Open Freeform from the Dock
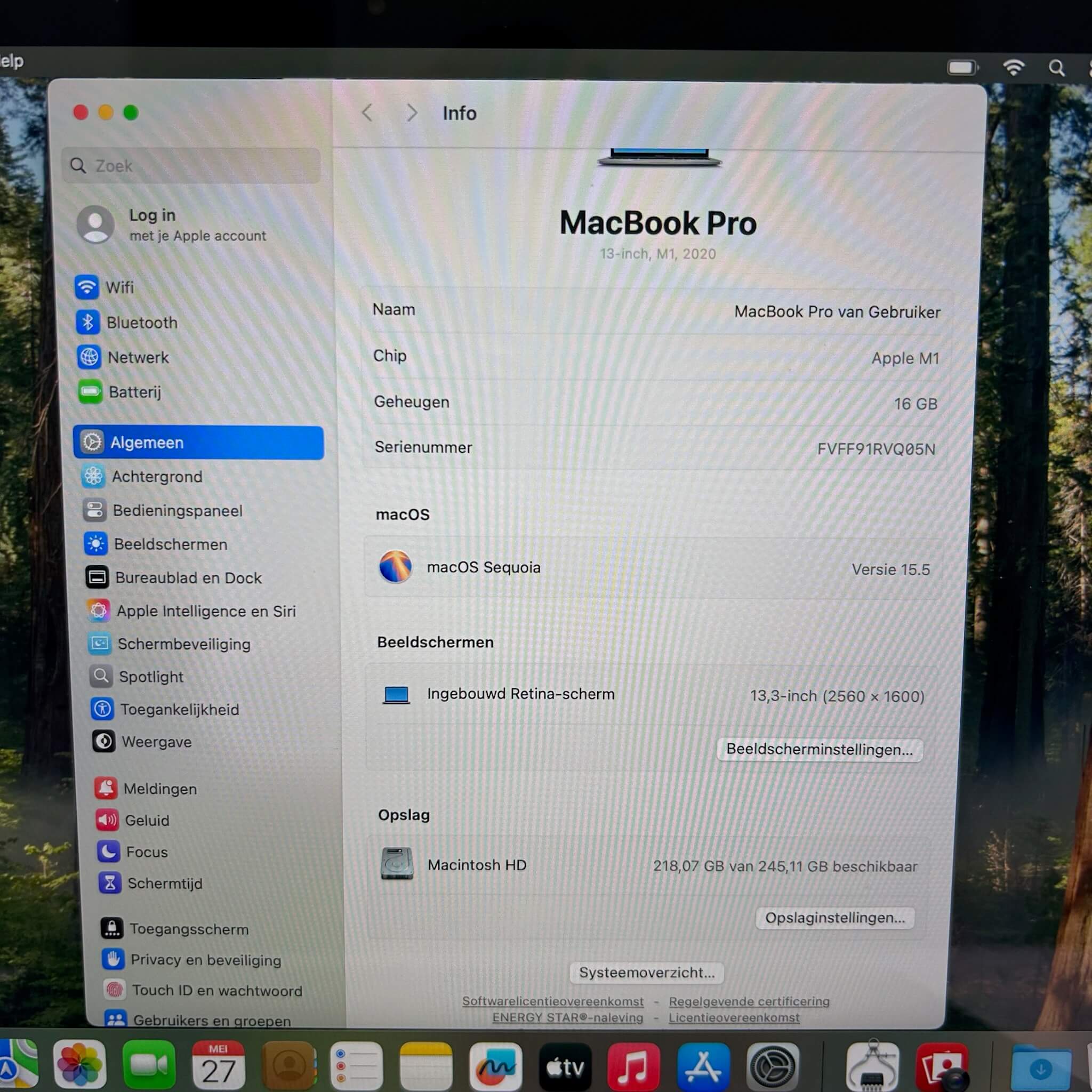1092x1092 pixels. tap(496, 1067)
